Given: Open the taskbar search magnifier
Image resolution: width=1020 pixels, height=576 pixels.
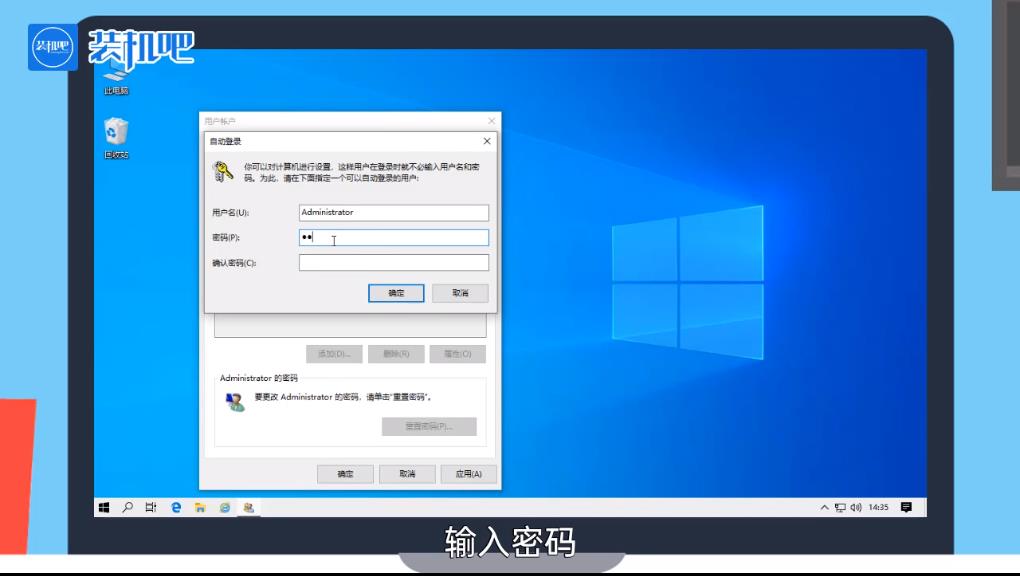Looking at the screenshot, I should pos(128,507).
